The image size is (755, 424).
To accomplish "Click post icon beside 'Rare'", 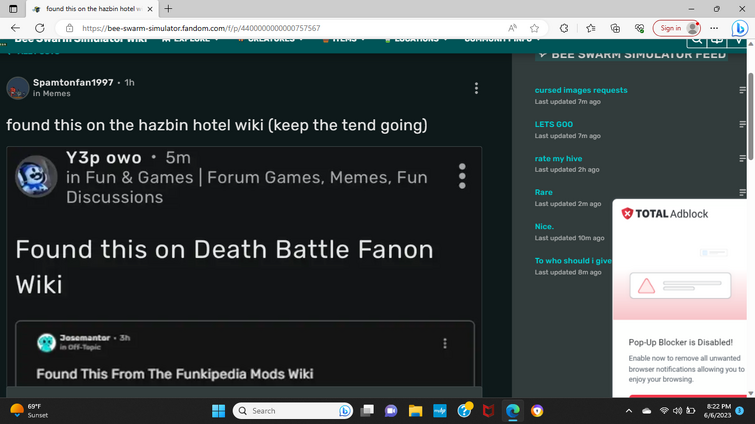I will coord(742,193).
